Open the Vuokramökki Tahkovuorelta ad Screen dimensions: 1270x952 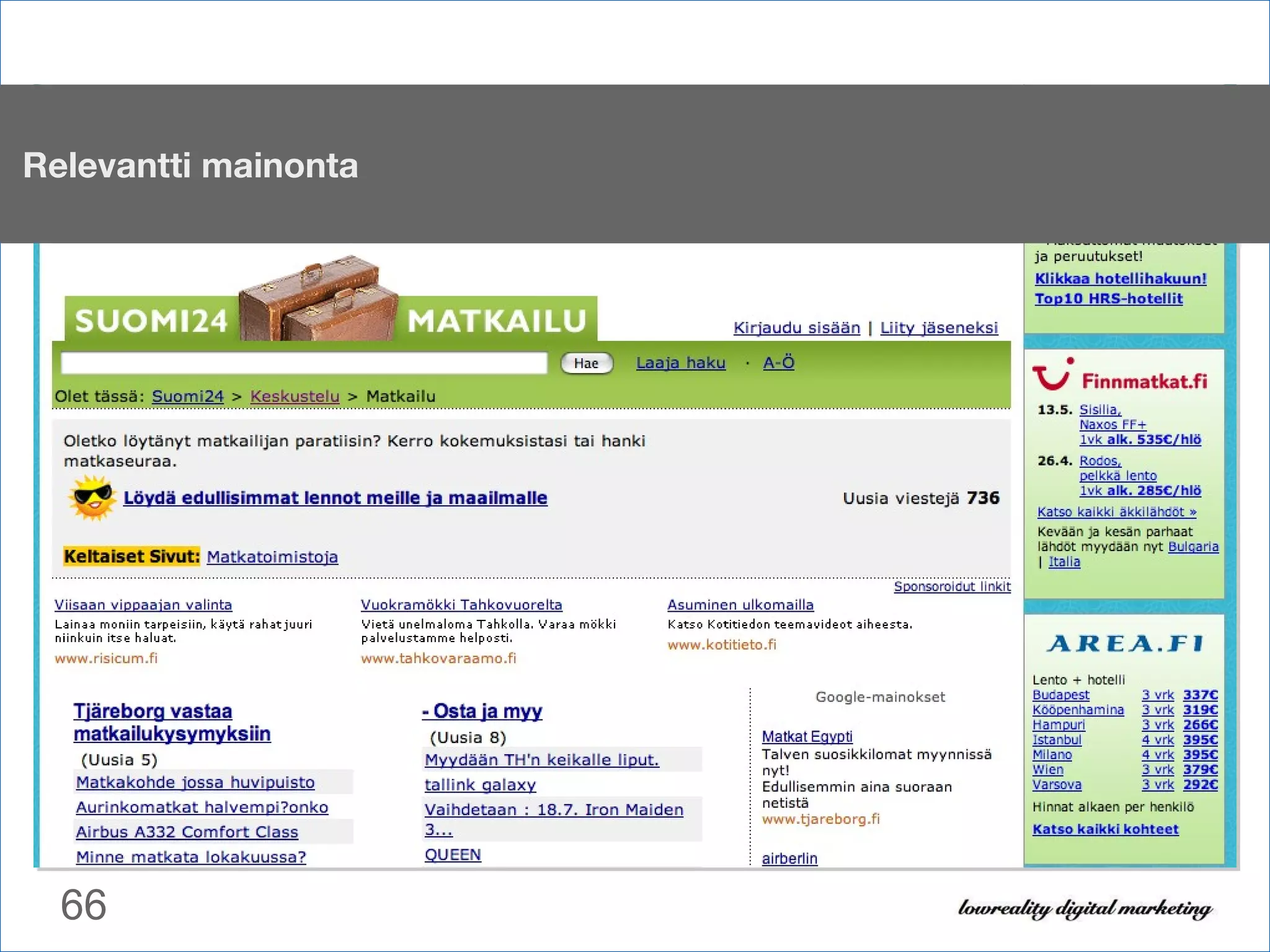pos(461,605)
